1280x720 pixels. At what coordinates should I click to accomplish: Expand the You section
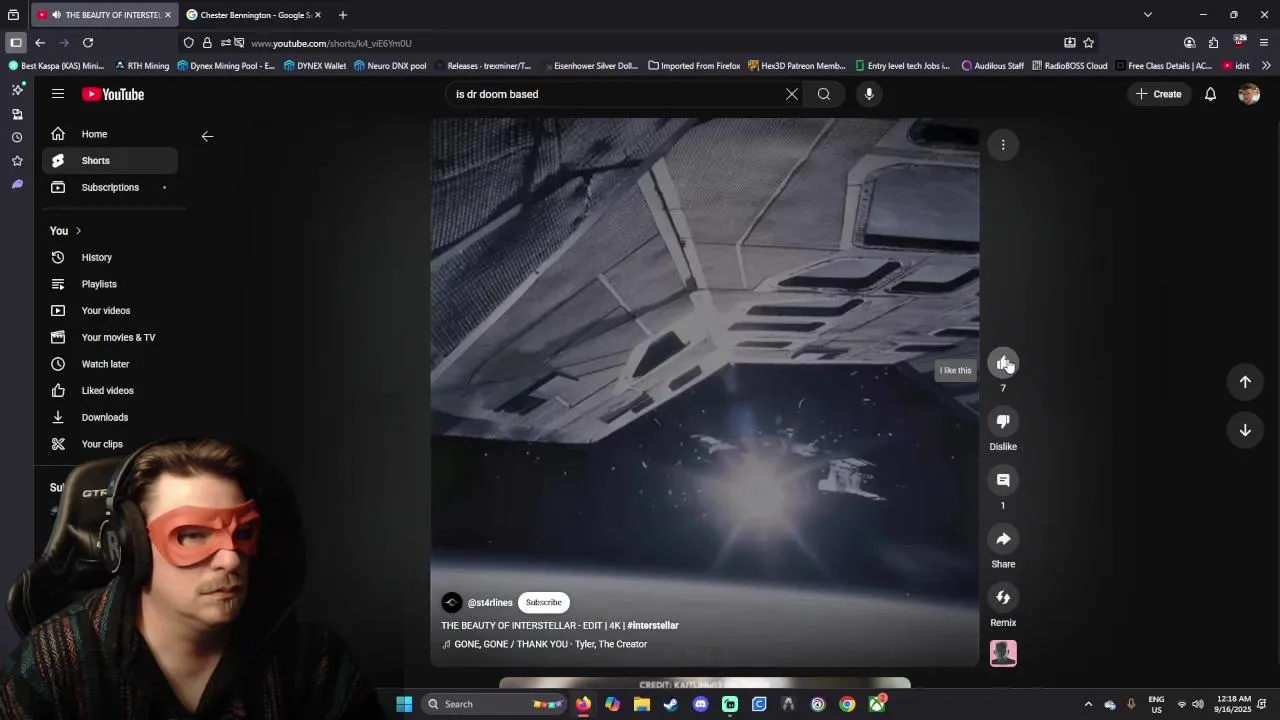pyautogui.click(x=66, y=231)
